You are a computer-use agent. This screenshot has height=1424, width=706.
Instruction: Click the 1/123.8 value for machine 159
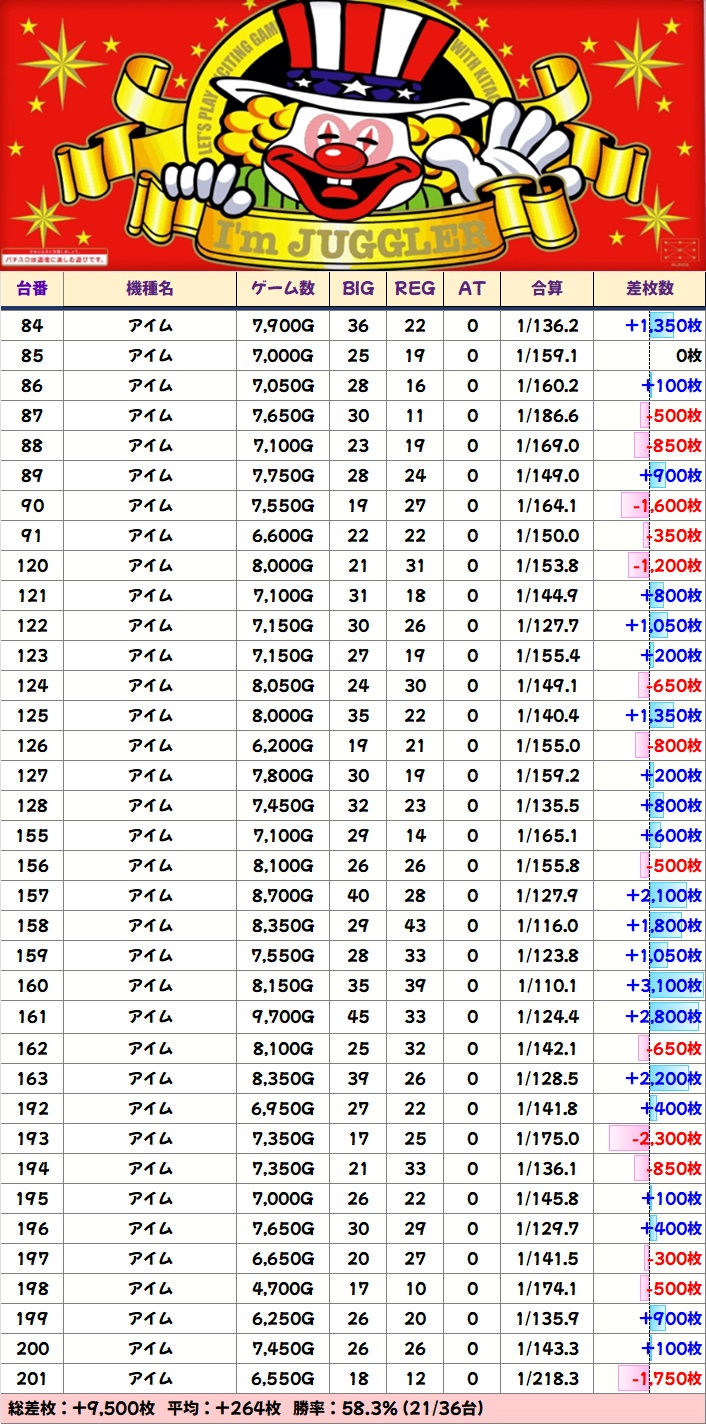(x=547, y=956)
